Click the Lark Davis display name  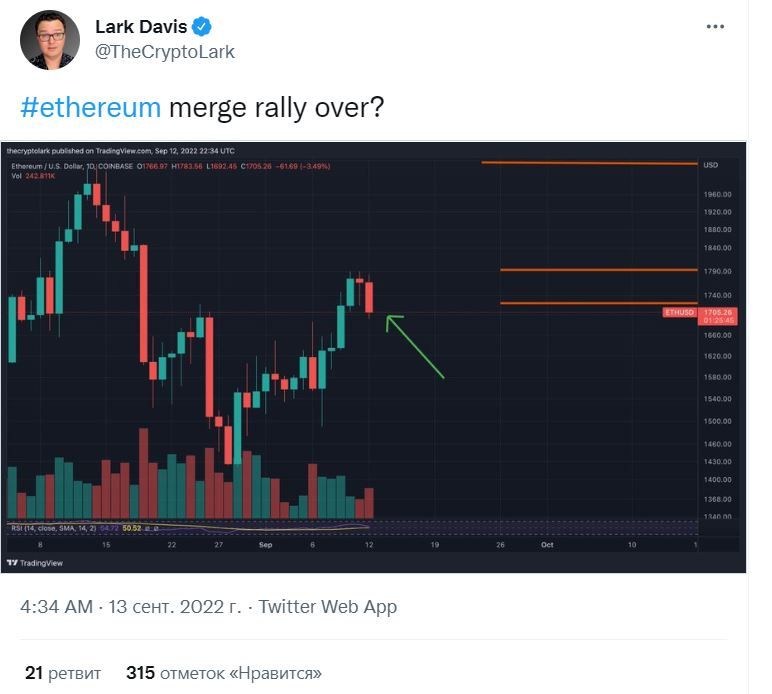[x=141, y=27]
